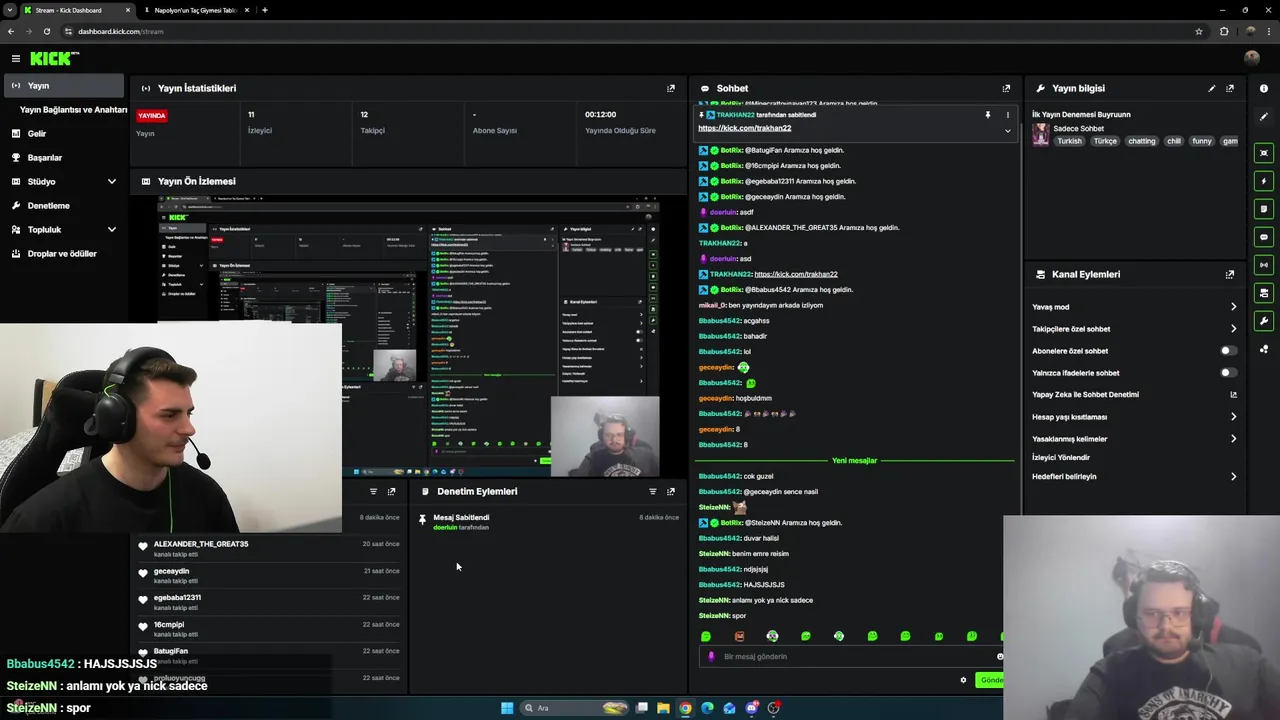Screen dimensions: 1280x720
Task: Open Yavaş mod settings
Action: (1134, 307)
